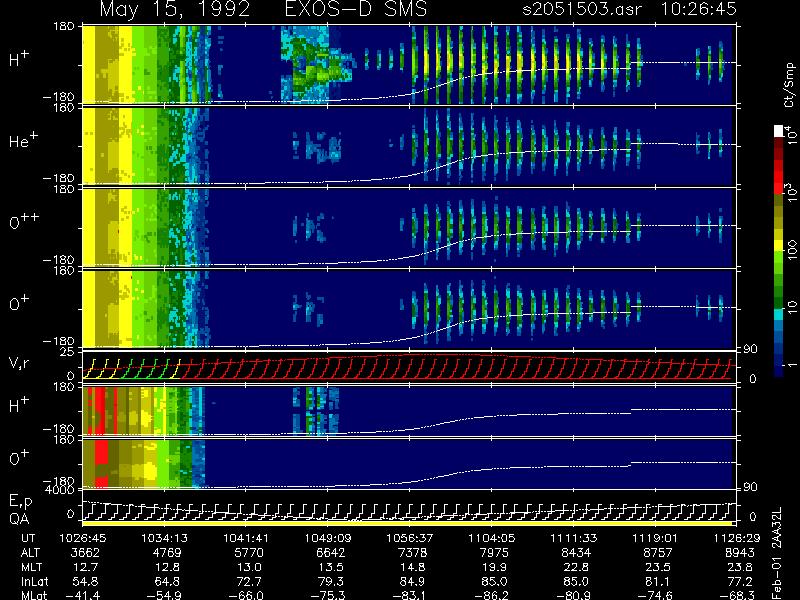The image size is (800, 600).
Task: Click the InLat value '81.1'
Action: (658, 582)
